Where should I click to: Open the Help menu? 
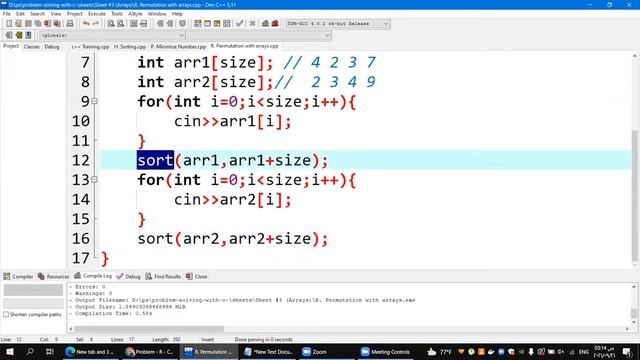(177, 14)
